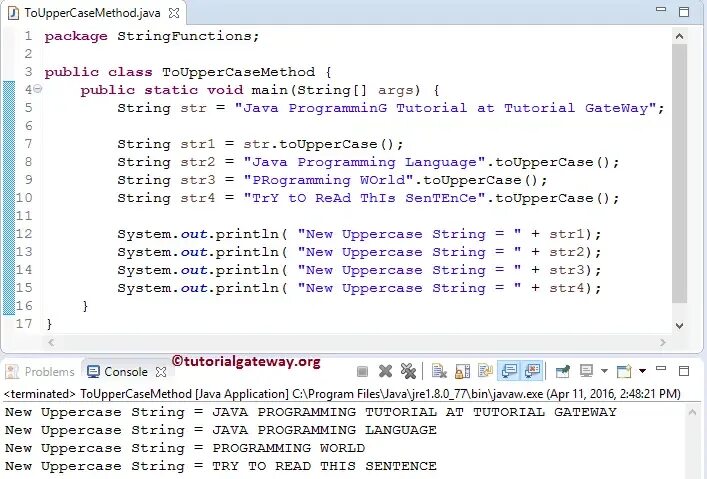Viewport: 707px width, 479px height.
Task: Click 'str2' in the println on line 13
Action: point(567,252)
